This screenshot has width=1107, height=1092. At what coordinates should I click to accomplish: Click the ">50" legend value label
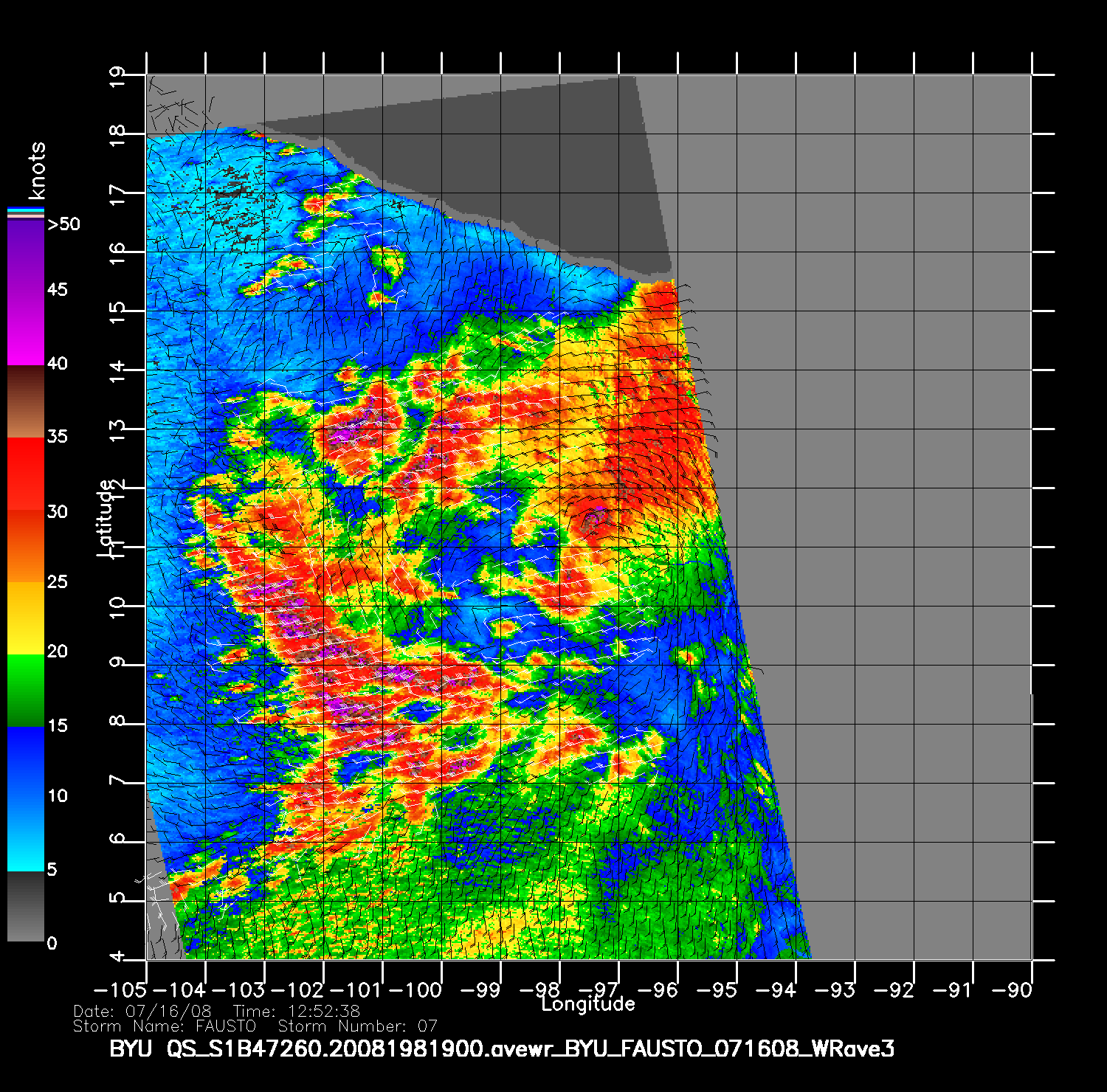click(63, 224)
